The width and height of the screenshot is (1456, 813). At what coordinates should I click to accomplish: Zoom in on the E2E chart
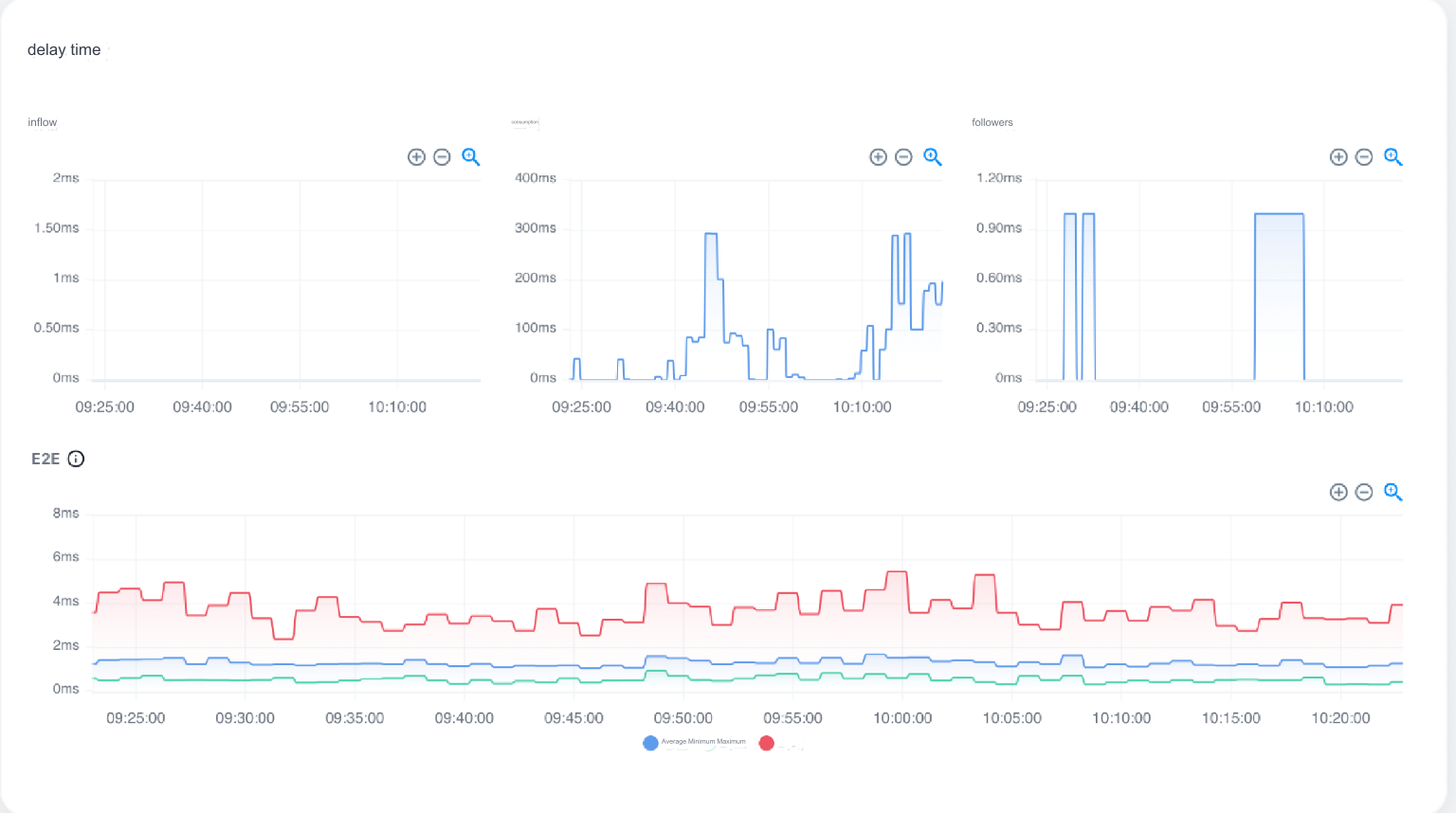[x=1339, y=492]
